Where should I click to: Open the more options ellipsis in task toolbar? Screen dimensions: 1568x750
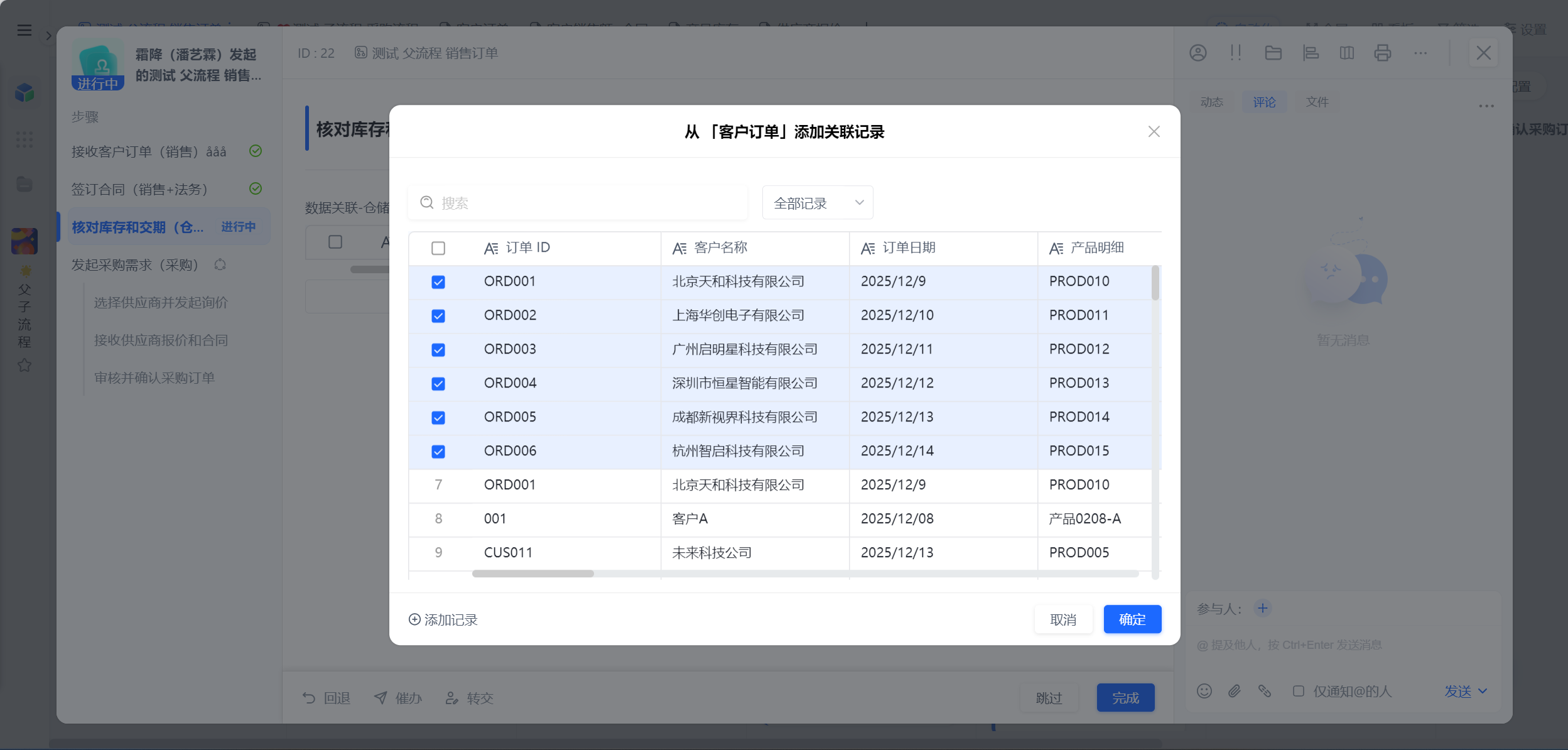tap(1420, 53)
